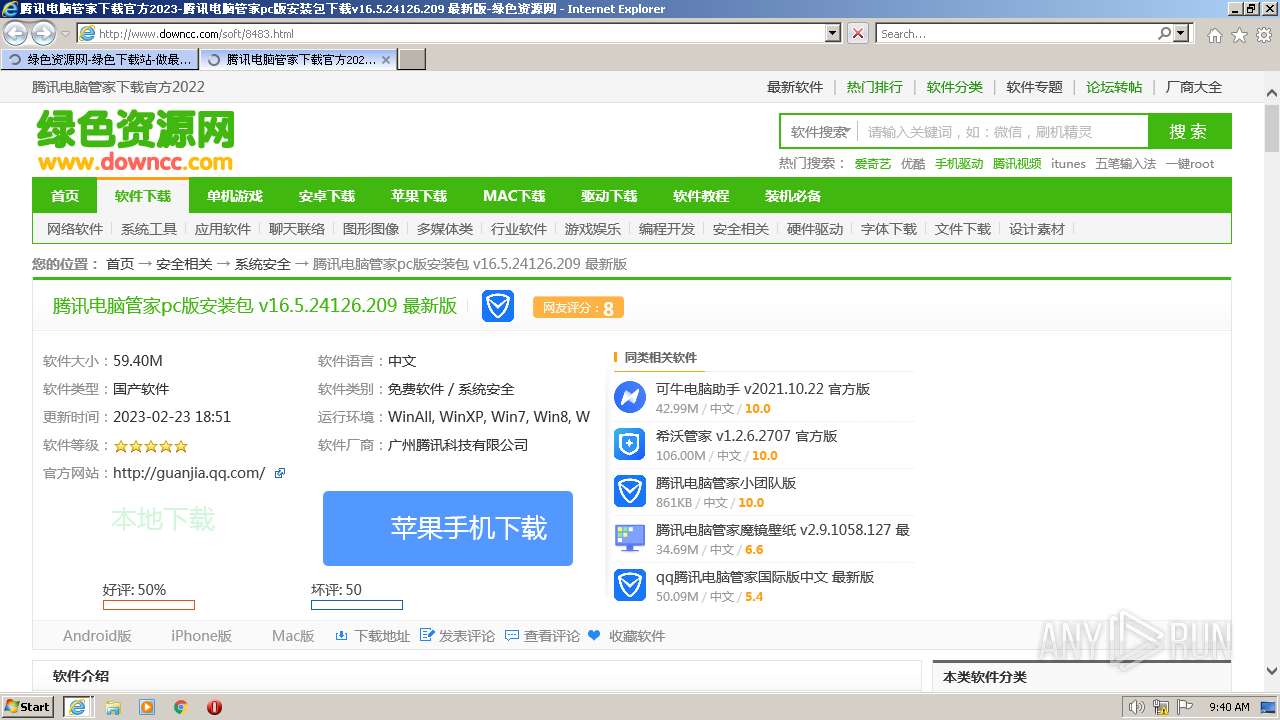Open the MAC下载 navigation menu item

click(x=514, y=196)
